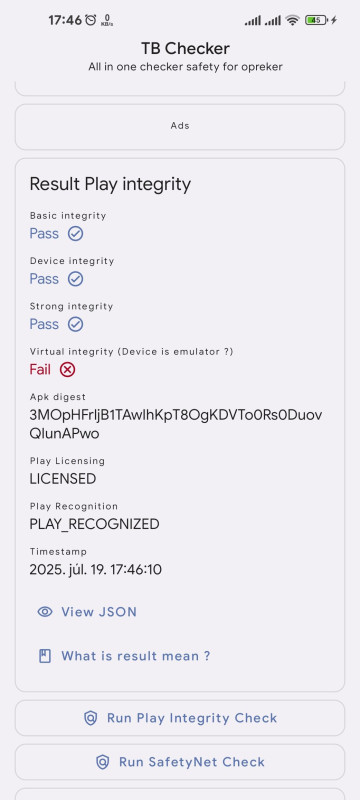Viewport: 360px width, 800px height.
Task: Click the shield icon in Run Play Integrity Check
Action: [90, 718]
